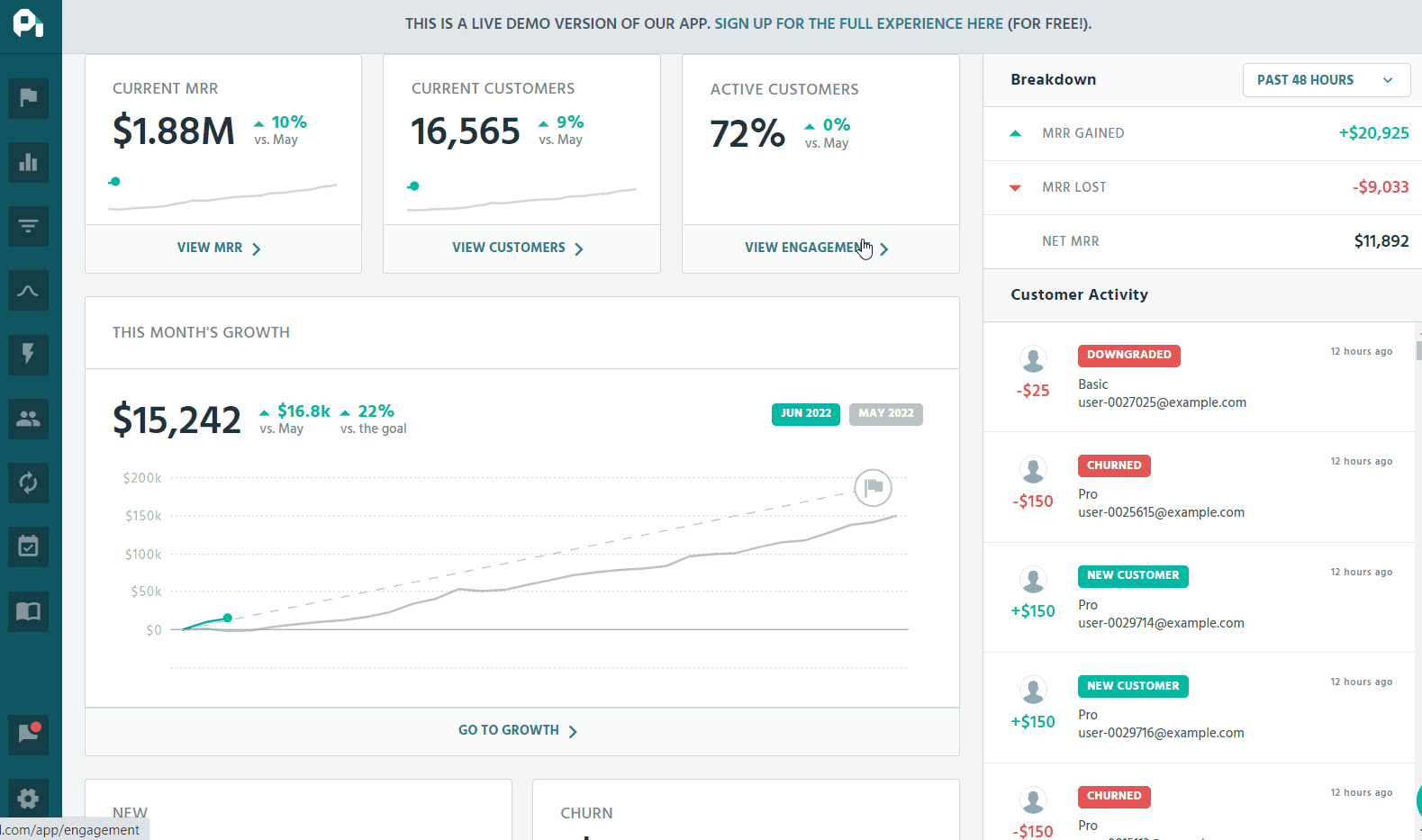
Task: Click user-0029714@example.com email
Action: [1162, 623]
